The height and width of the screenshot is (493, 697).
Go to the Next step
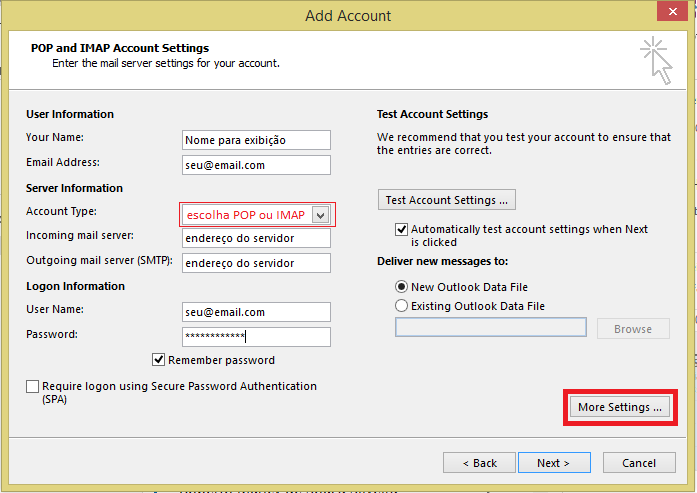click(x=553, y=463)
